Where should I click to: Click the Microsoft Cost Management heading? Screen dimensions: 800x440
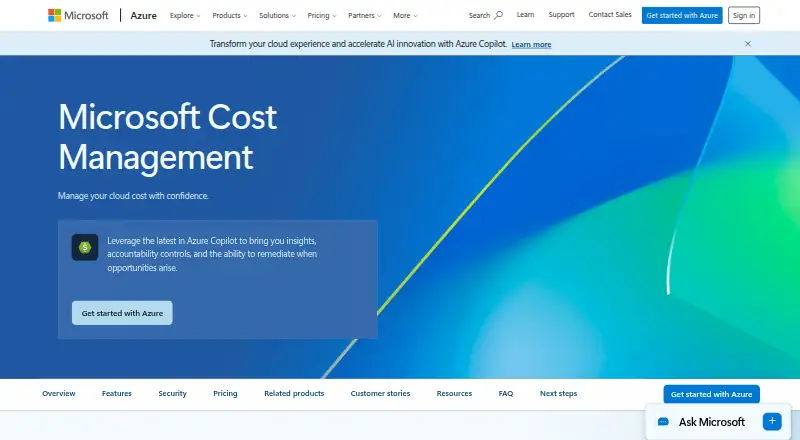(167, 137)
